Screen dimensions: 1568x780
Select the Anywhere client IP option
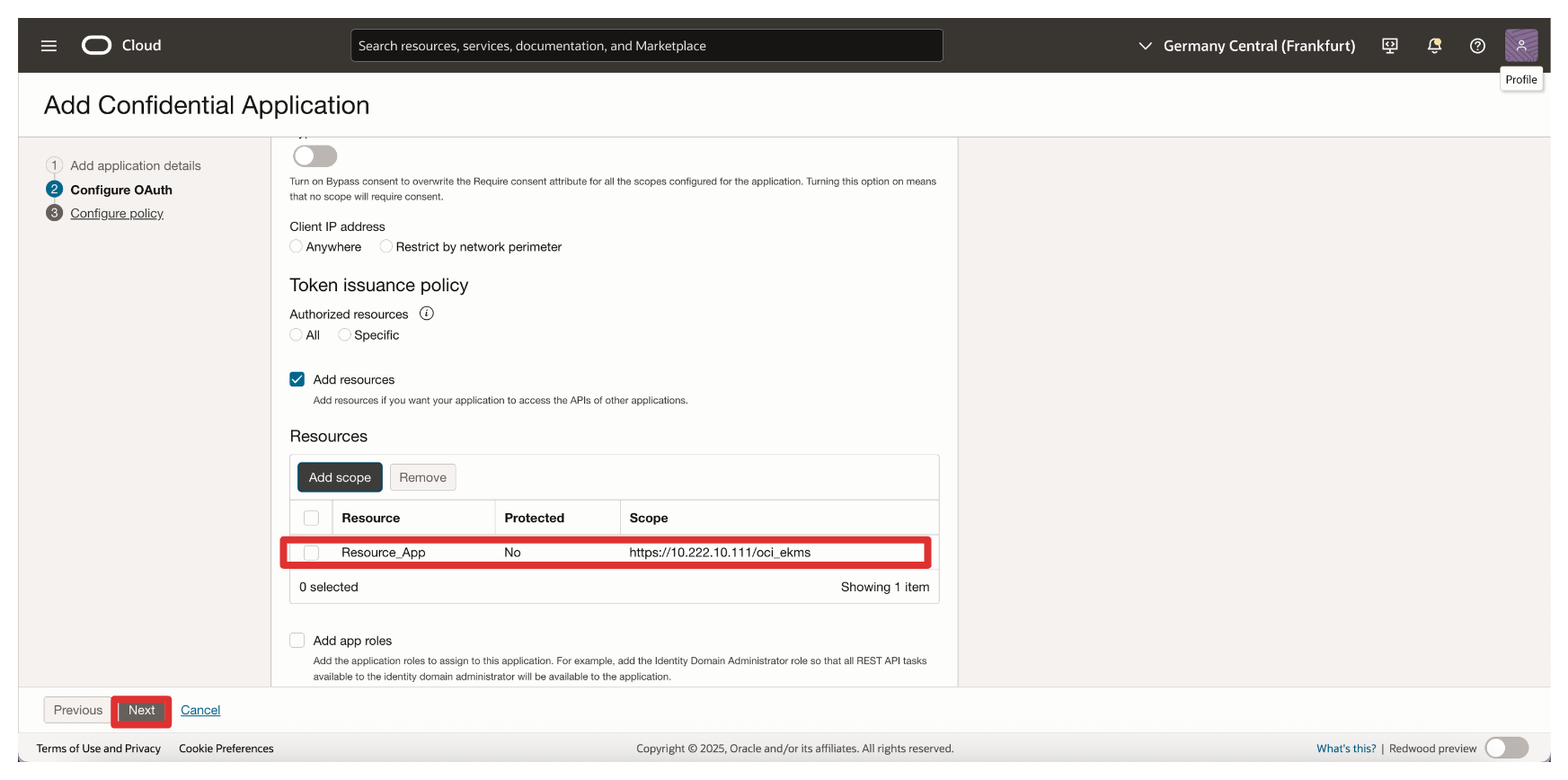(297, 247)
